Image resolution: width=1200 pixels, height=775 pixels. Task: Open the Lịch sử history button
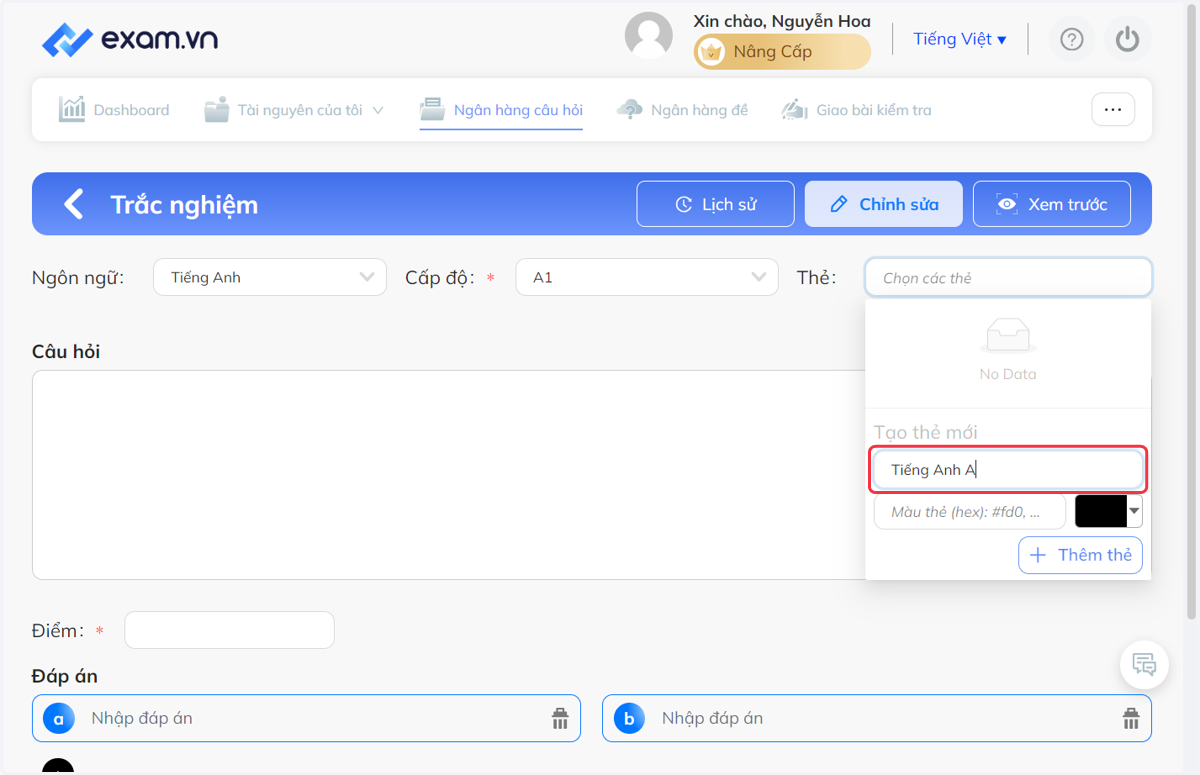pos(716,204)
